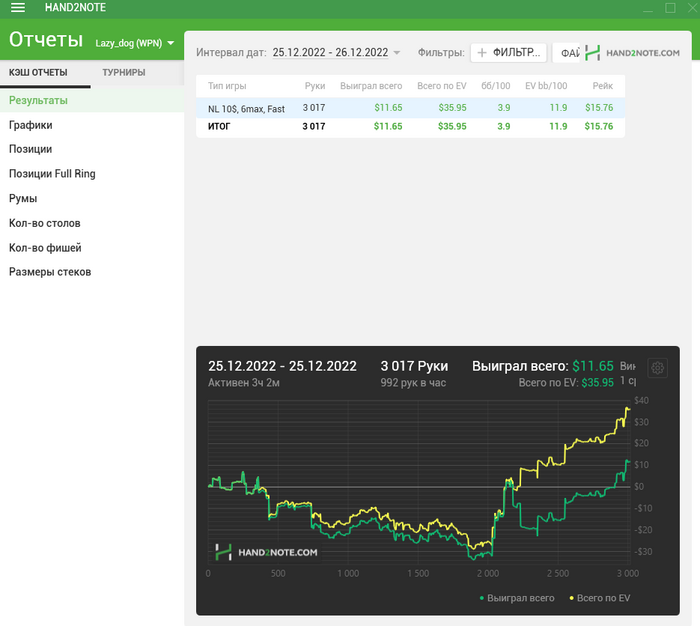This screenshot has width=700, height=626.
Task: Sort by Всего по EV column header
Action: [x=442, y=86]
